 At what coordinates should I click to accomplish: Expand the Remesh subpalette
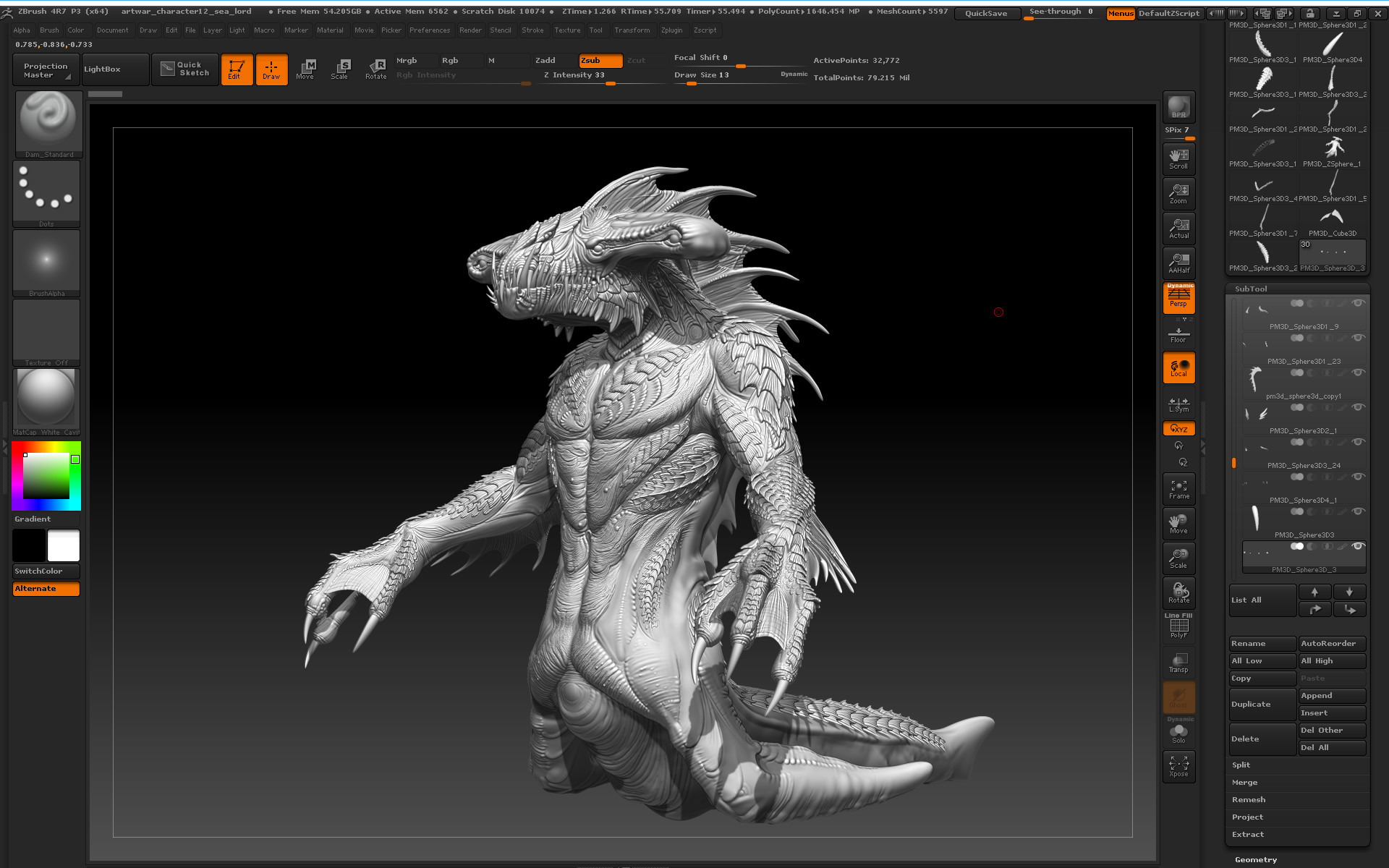1249,799
